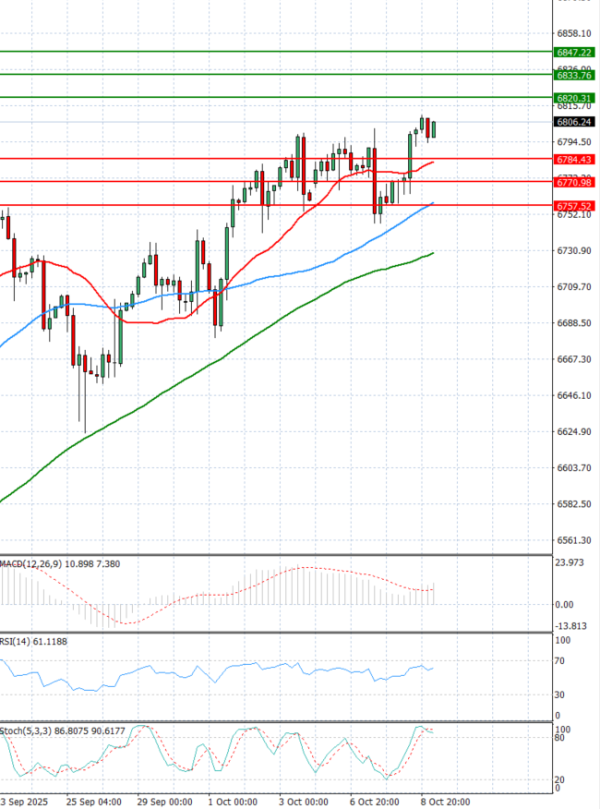Click the 6858.10 value on price axis
Screen dimensions: 600x809
pos(573,33)
